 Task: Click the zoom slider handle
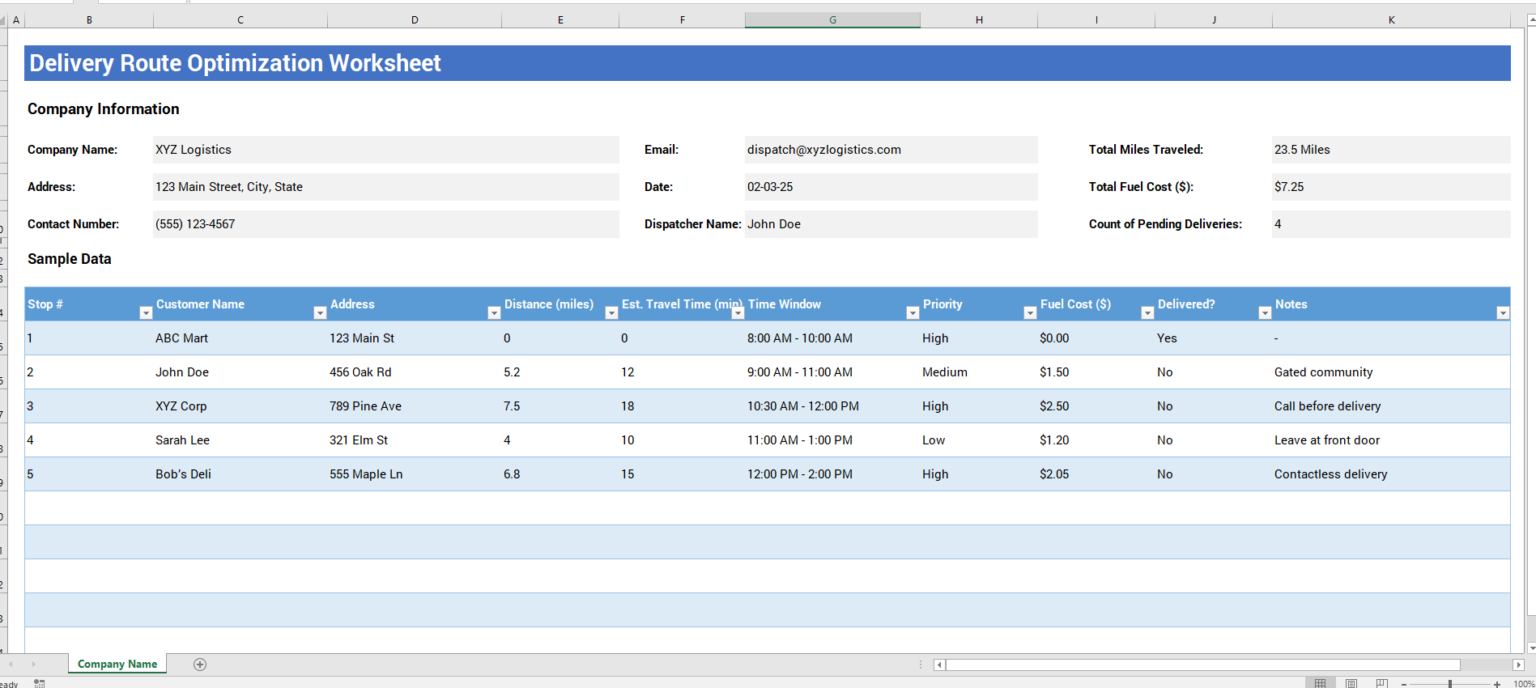tap(1450, 682)
